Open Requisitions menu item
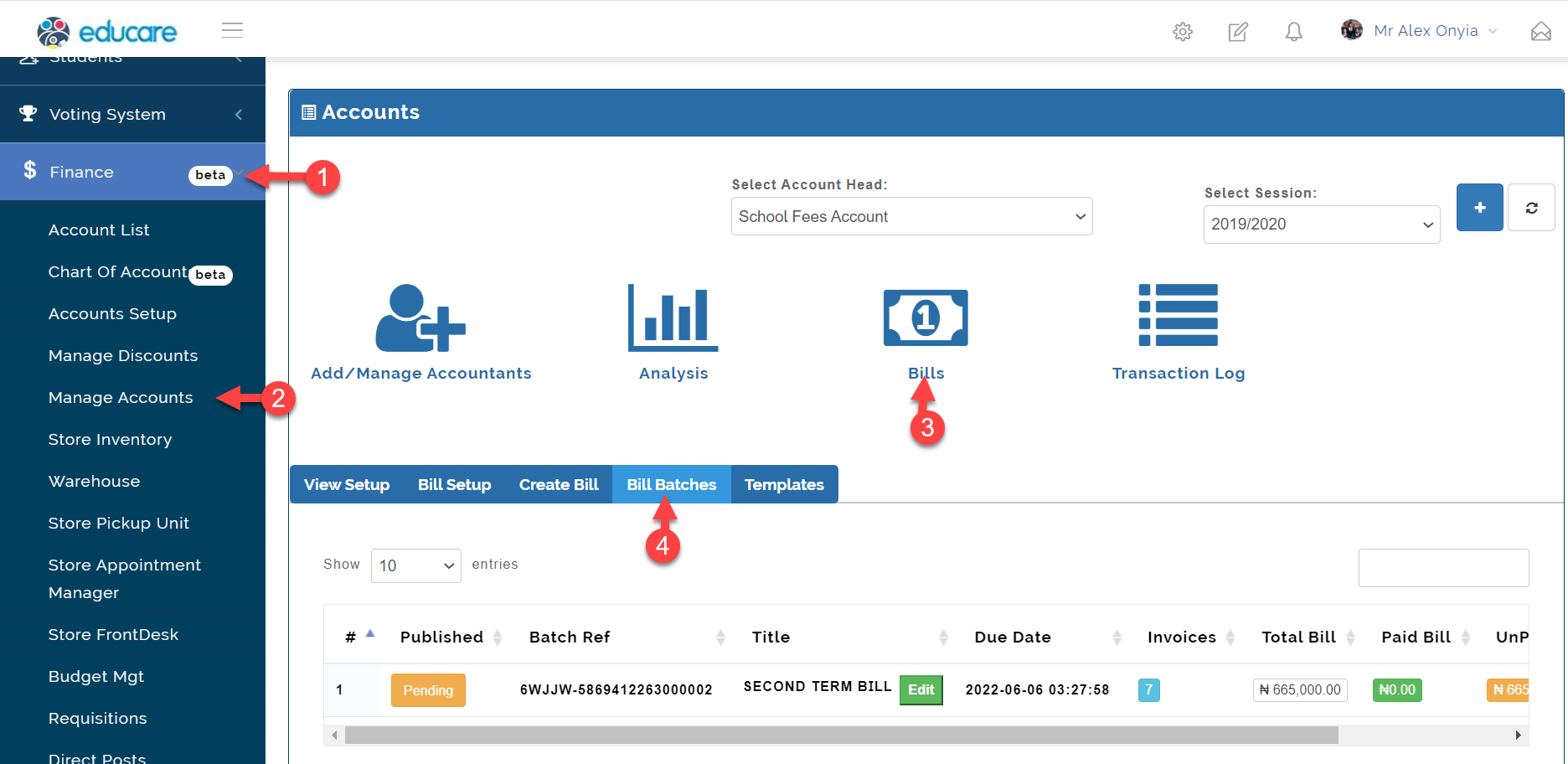 (97, 718)
